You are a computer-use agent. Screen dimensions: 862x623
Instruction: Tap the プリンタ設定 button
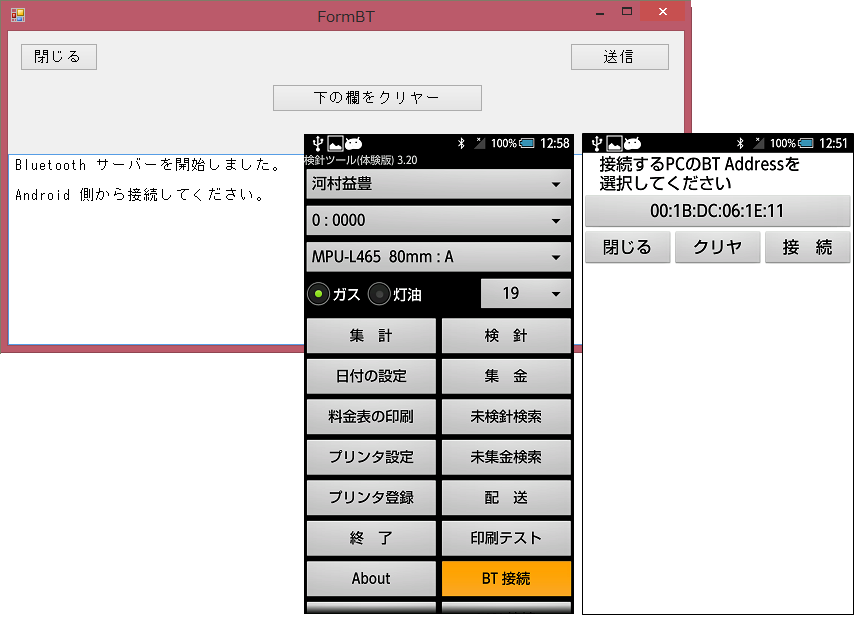(x=371, y=457)
